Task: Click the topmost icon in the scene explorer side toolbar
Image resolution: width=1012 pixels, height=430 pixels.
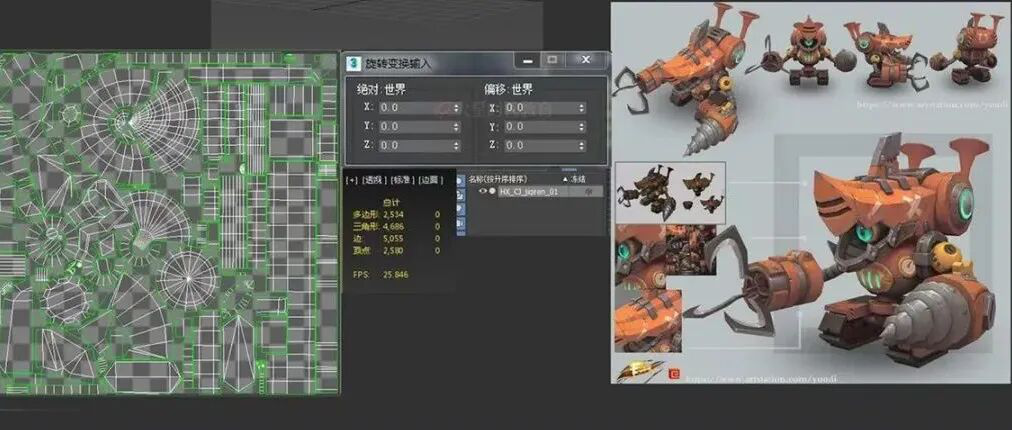Action: tap(460, 180)
